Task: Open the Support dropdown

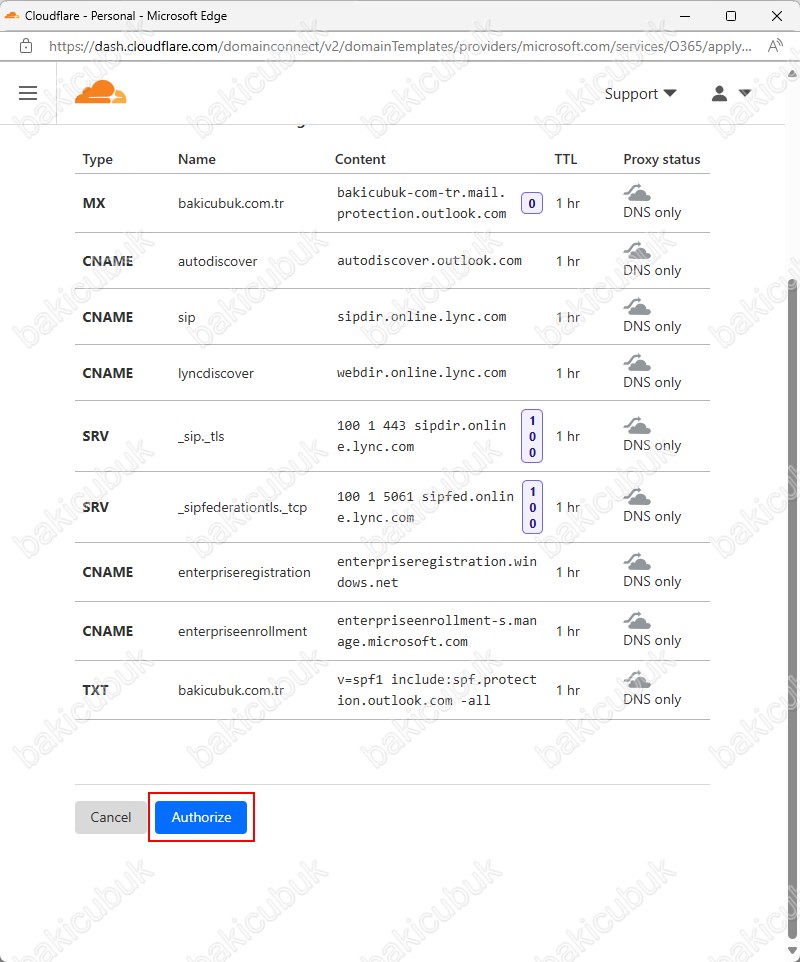Action: 640,94
